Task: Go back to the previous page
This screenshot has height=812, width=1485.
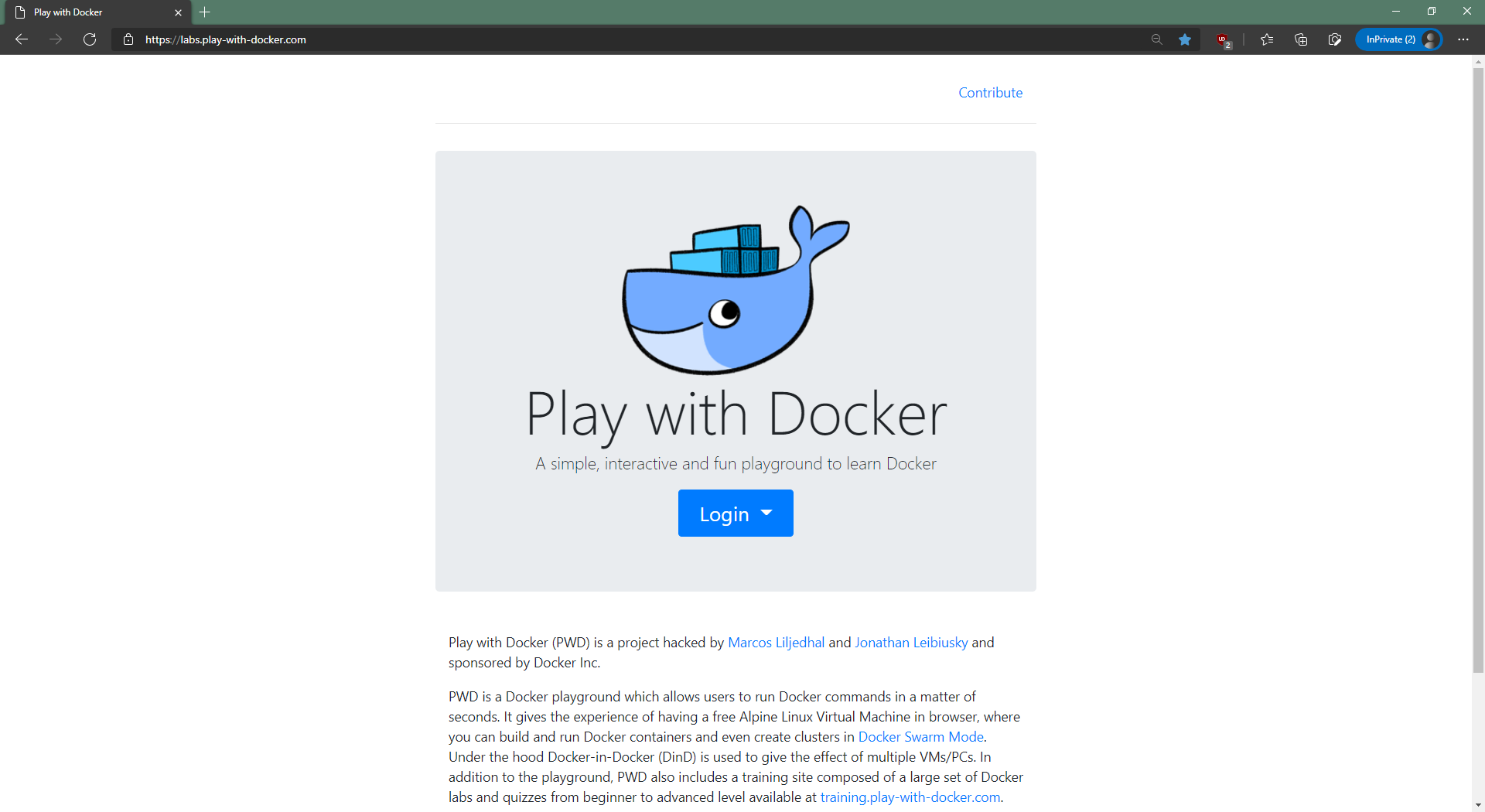Action: point(22,39)
